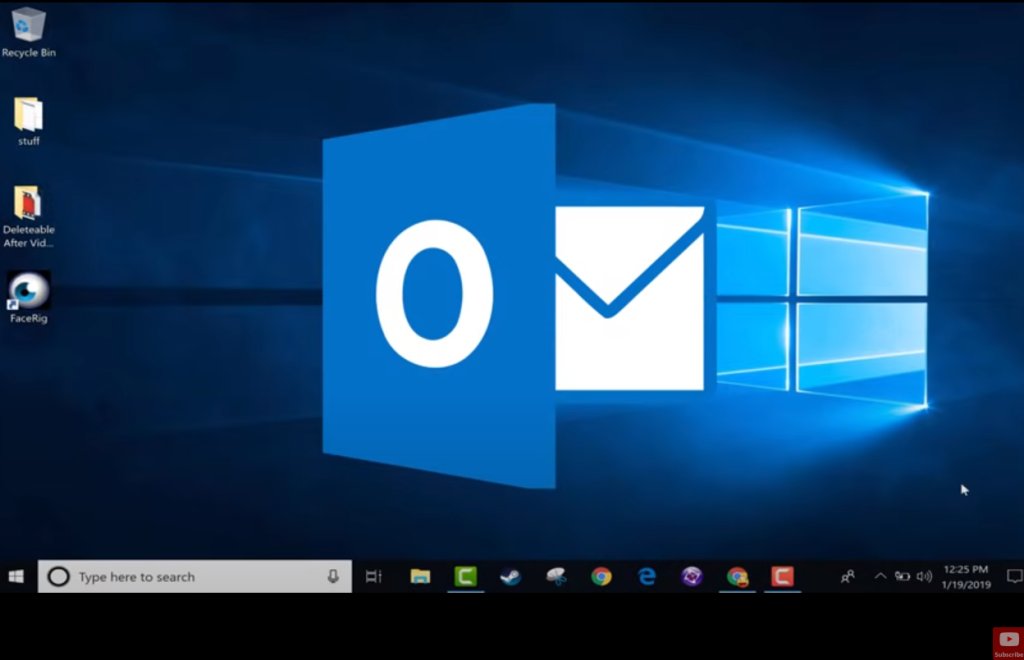The height and width of the screenshot is (660, 1024).
Task: Expand the hidden system tray icons chevron
Action: tap(880, 577)
